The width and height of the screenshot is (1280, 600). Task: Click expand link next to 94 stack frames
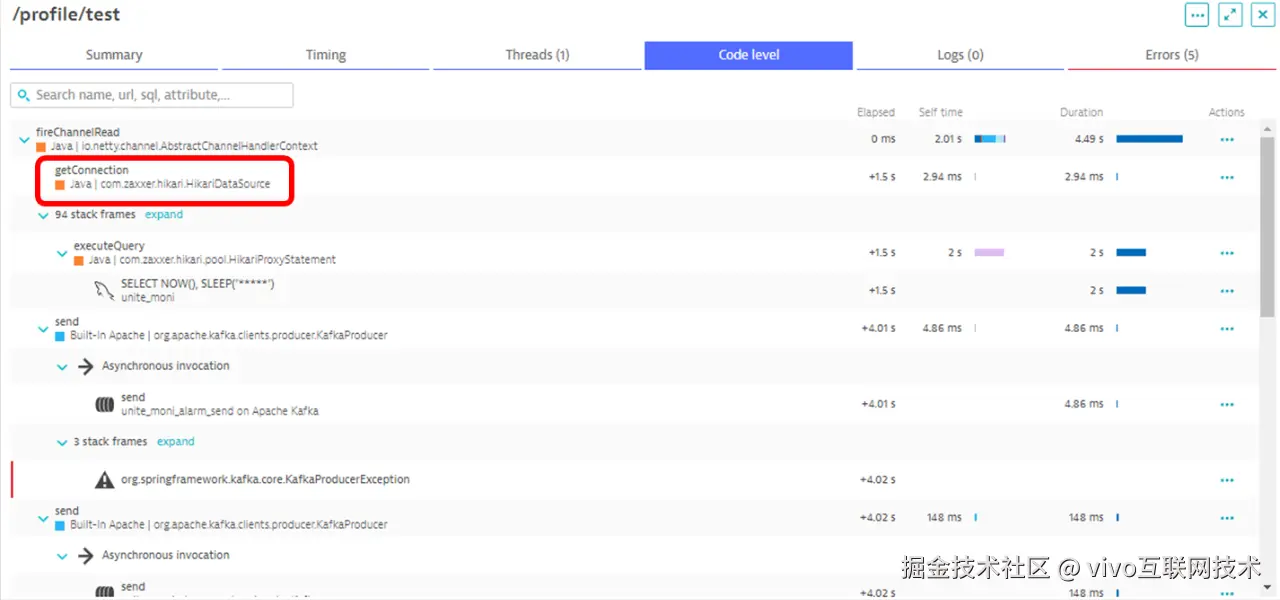point(164,214)
